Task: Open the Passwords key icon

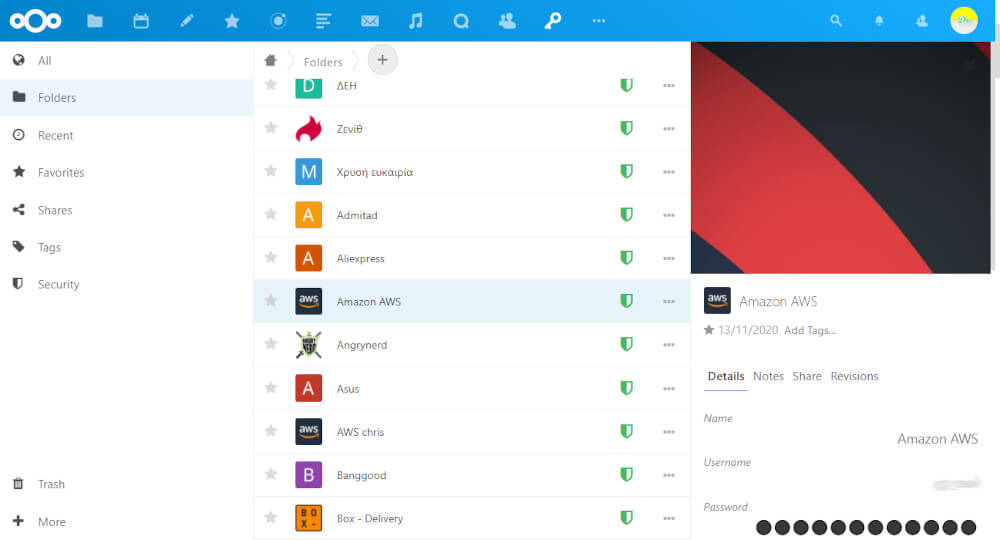Action: [552, 21]
